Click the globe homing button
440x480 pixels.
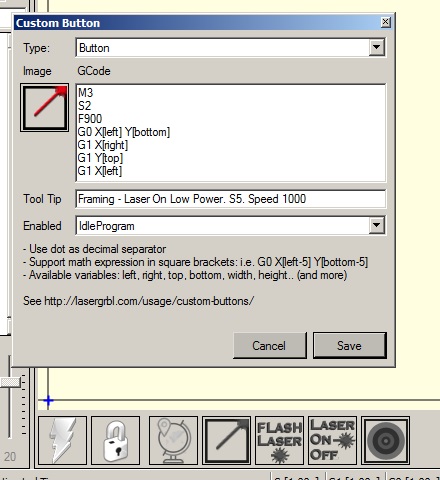(173, 440)
